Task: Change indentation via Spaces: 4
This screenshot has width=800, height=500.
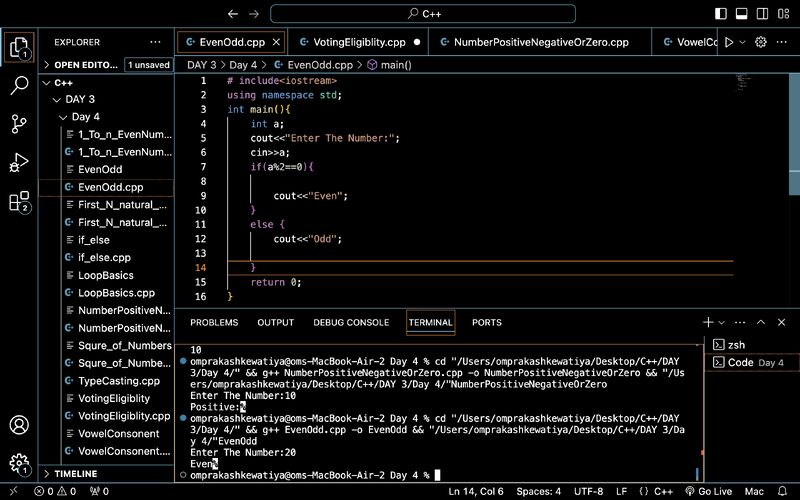Action: pyautogui.click(x=538, y=491)
